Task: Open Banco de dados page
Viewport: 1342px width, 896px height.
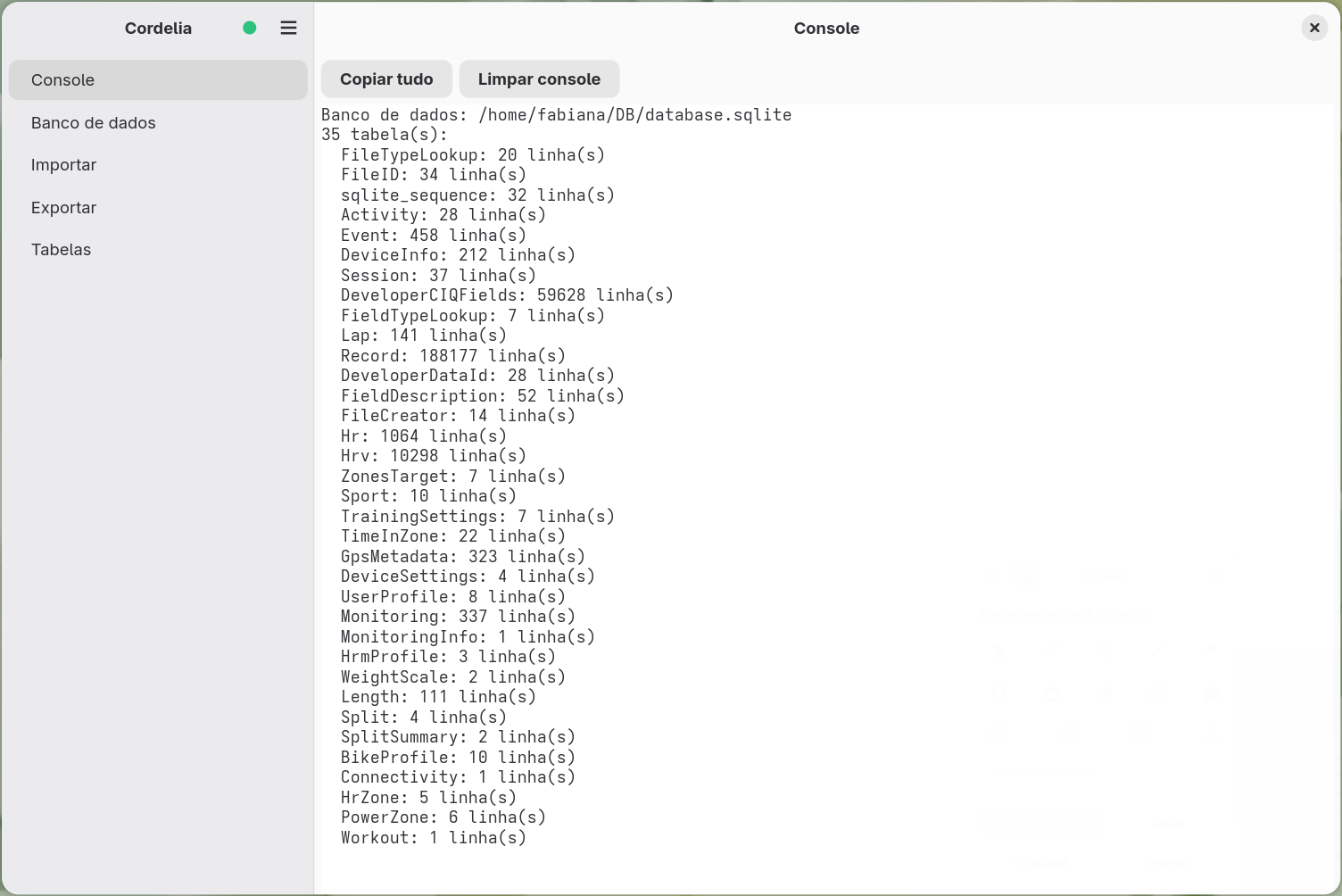Action: coord(158,122)
